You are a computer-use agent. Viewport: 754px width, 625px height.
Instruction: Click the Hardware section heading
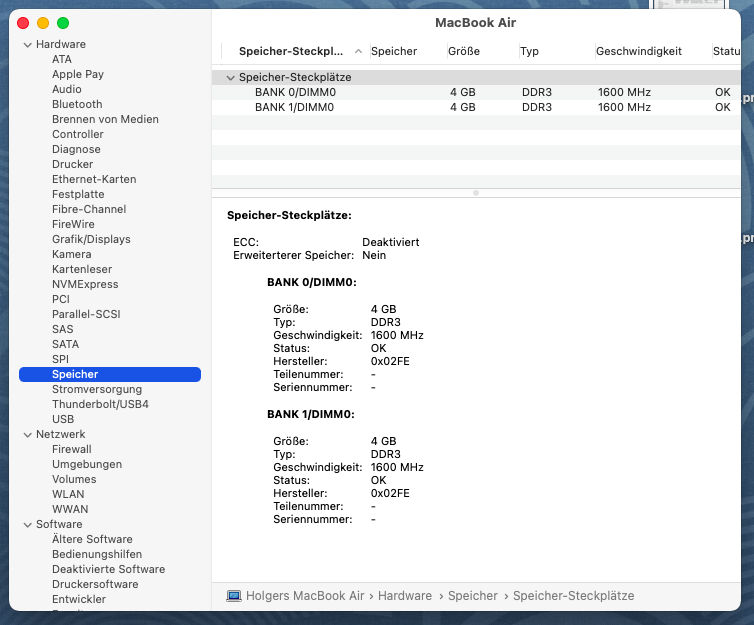pyautogui.click(x=61, y=44)
